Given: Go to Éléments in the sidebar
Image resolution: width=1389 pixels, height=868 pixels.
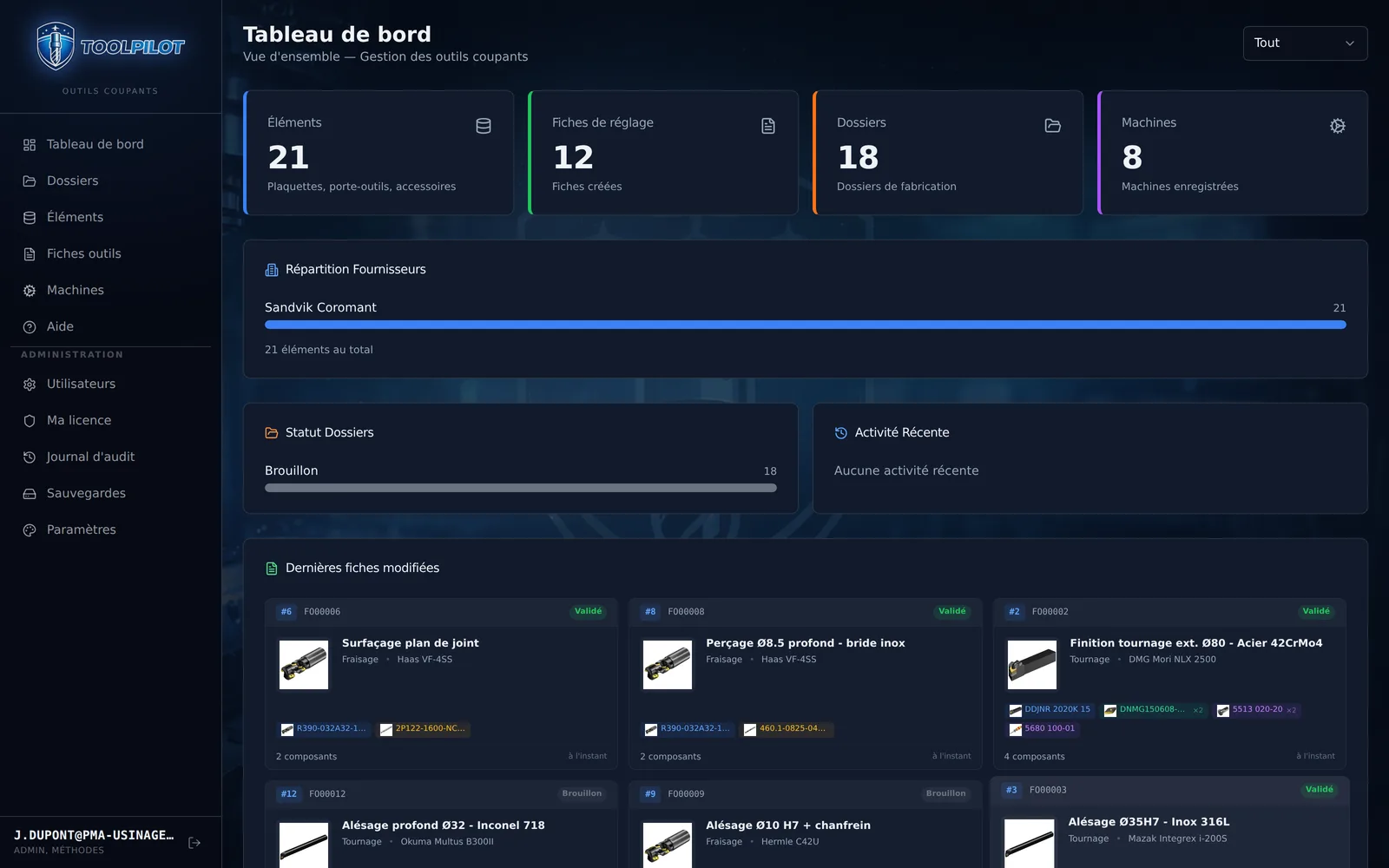Looking at the screenshot, I should coord(110,217).
